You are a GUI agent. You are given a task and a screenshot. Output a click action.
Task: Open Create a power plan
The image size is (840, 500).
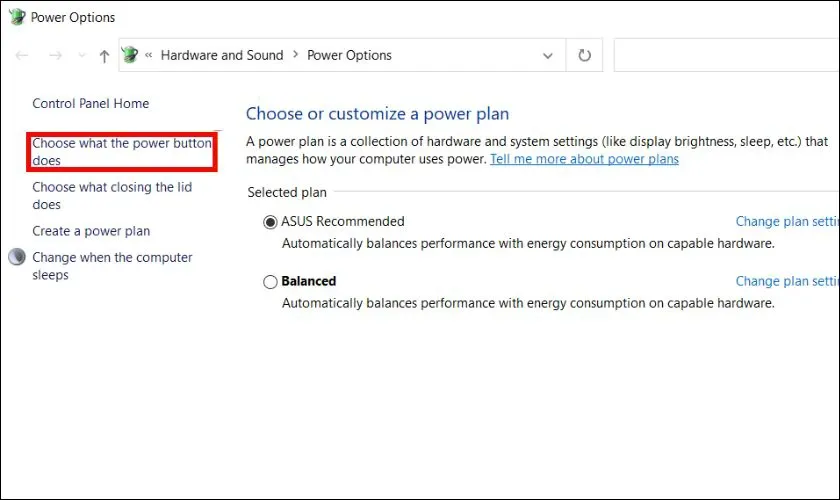click(x=91, y=231)
